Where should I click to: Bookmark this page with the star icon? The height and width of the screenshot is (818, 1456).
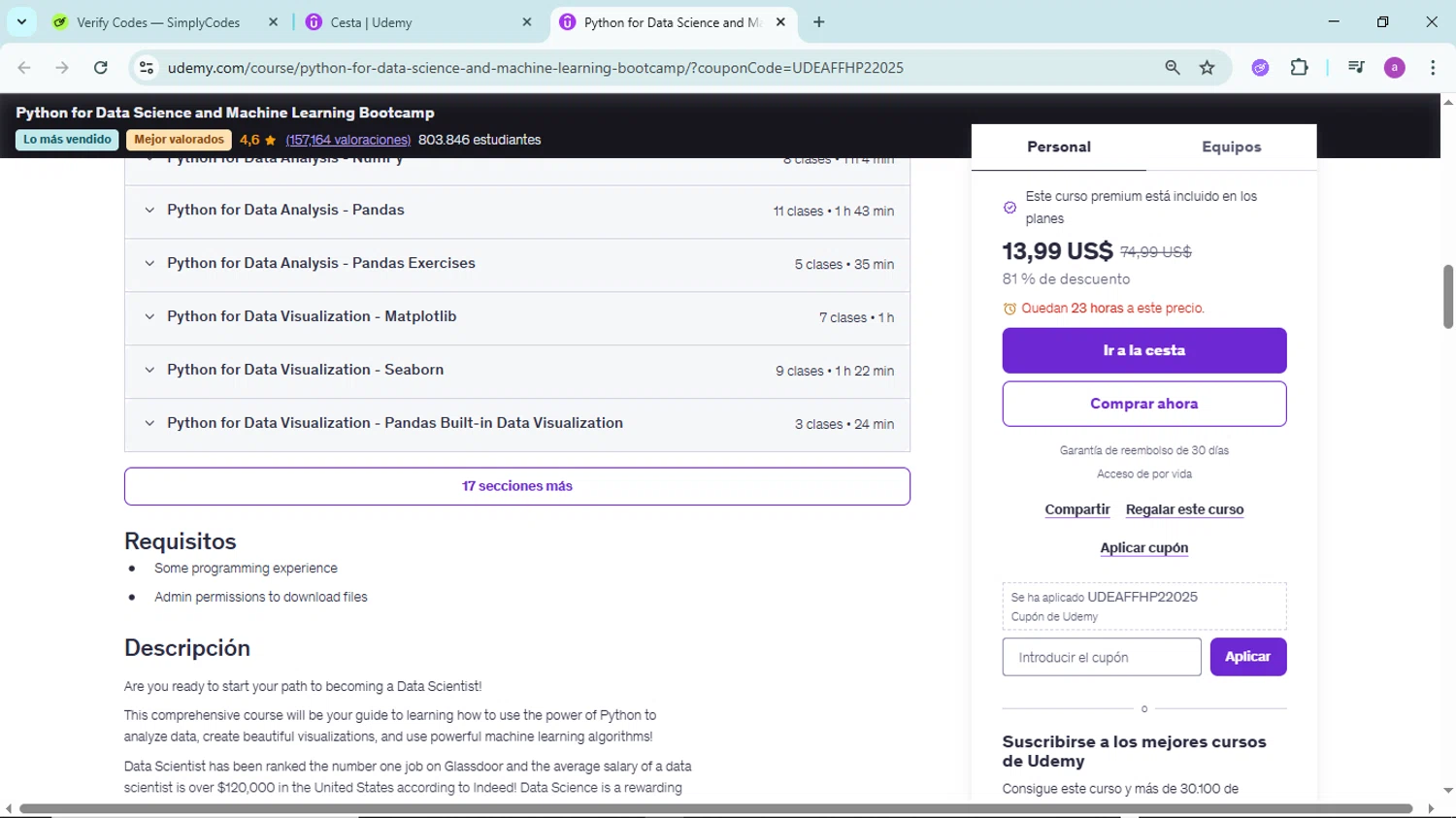[1207, 68]
